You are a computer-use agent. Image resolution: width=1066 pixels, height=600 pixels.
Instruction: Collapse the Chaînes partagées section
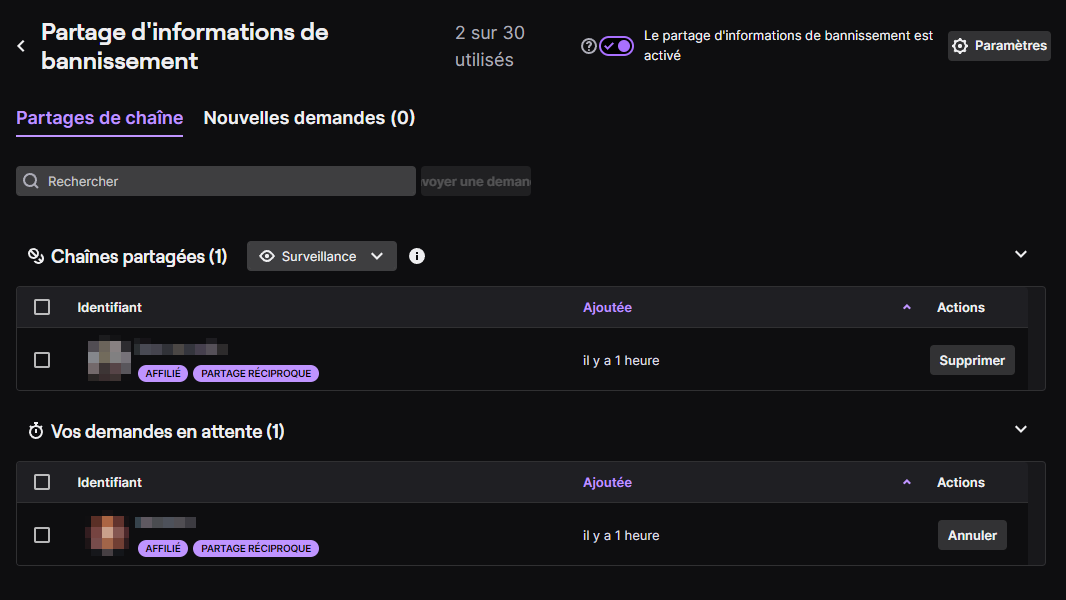(1021, 254)
